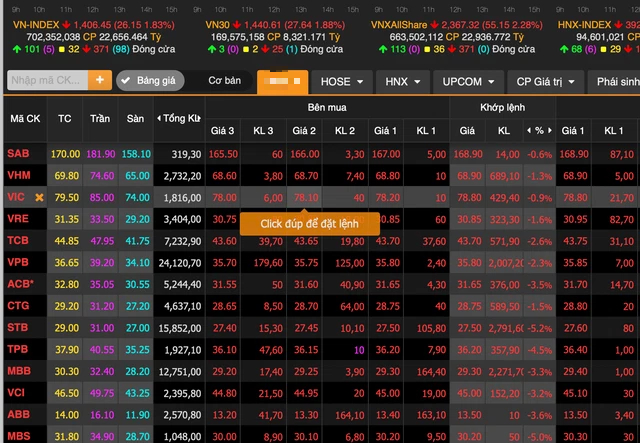Switch to the Phái sinh tab
This screenshot has height=443, width=640.
click(615, 81)
